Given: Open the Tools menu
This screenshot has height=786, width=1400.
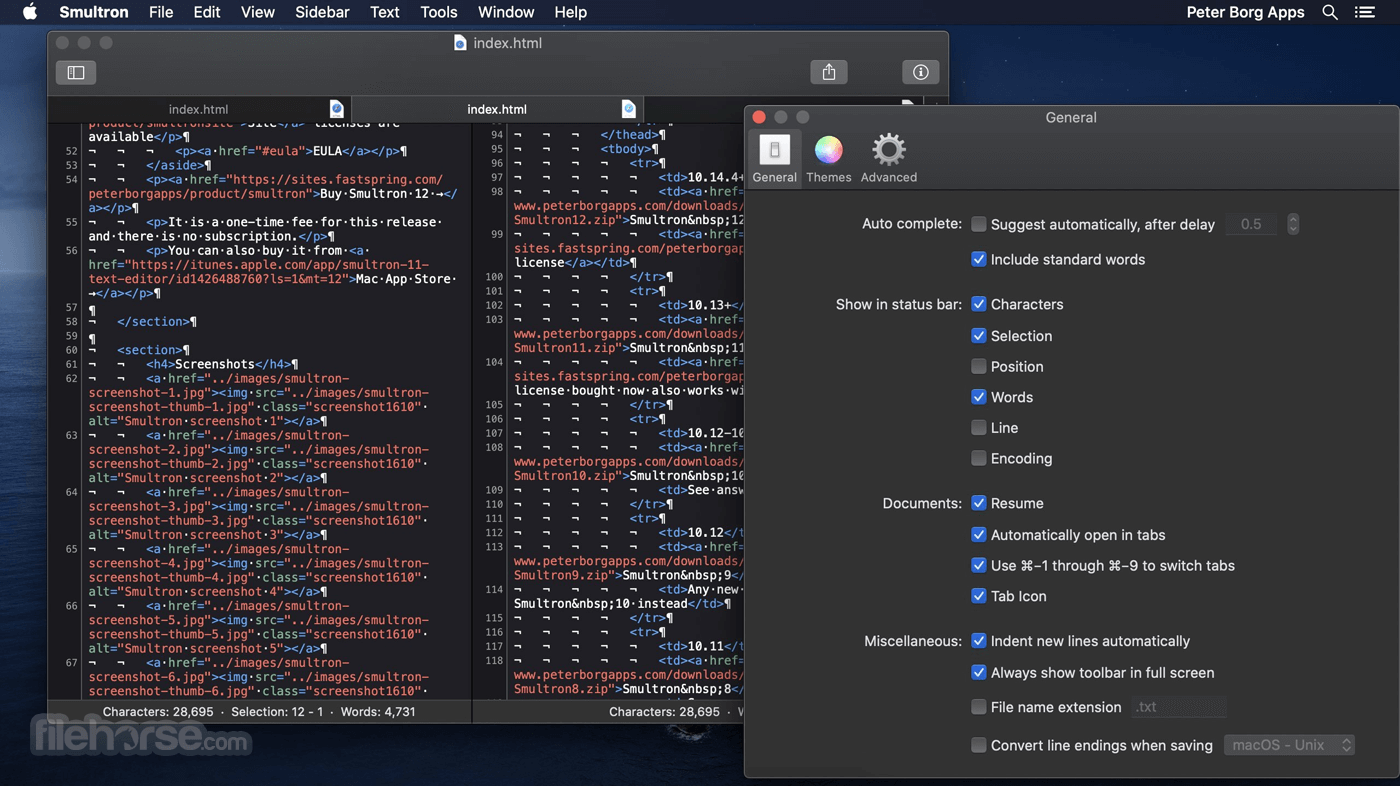Looking at the screenshot, I should 439,12.
